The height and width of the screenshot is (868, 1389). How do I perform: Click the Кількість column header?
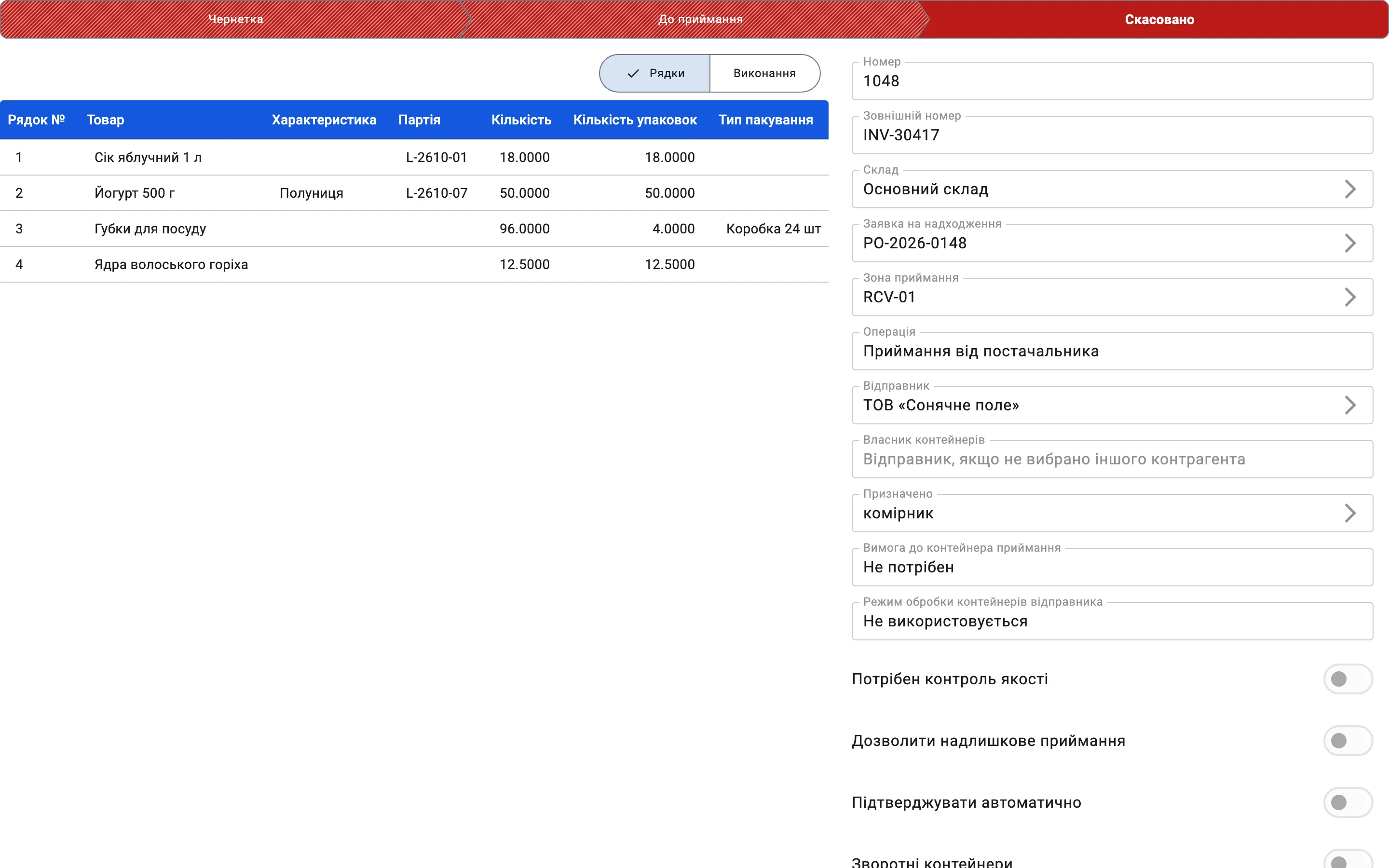coord(521,120)
